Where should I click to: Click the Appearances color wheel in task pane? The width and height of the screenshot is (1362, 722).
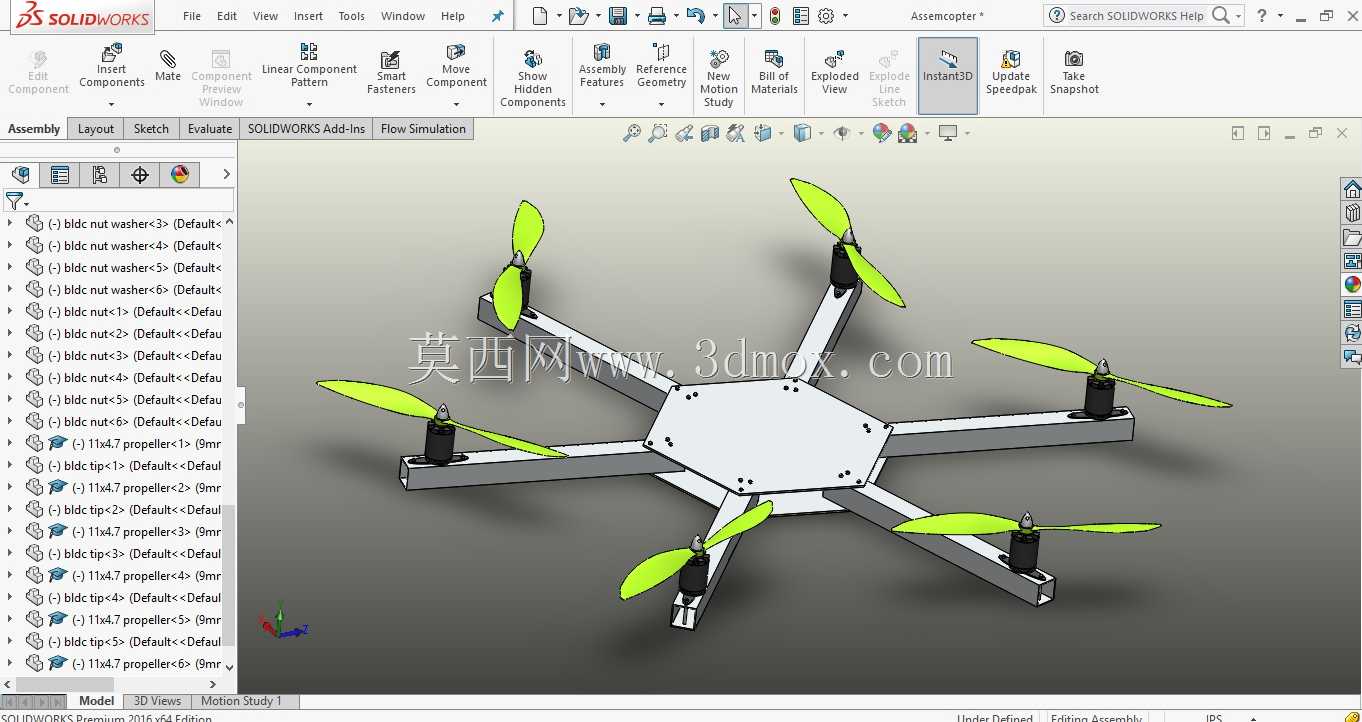(x=1352, y=284)
